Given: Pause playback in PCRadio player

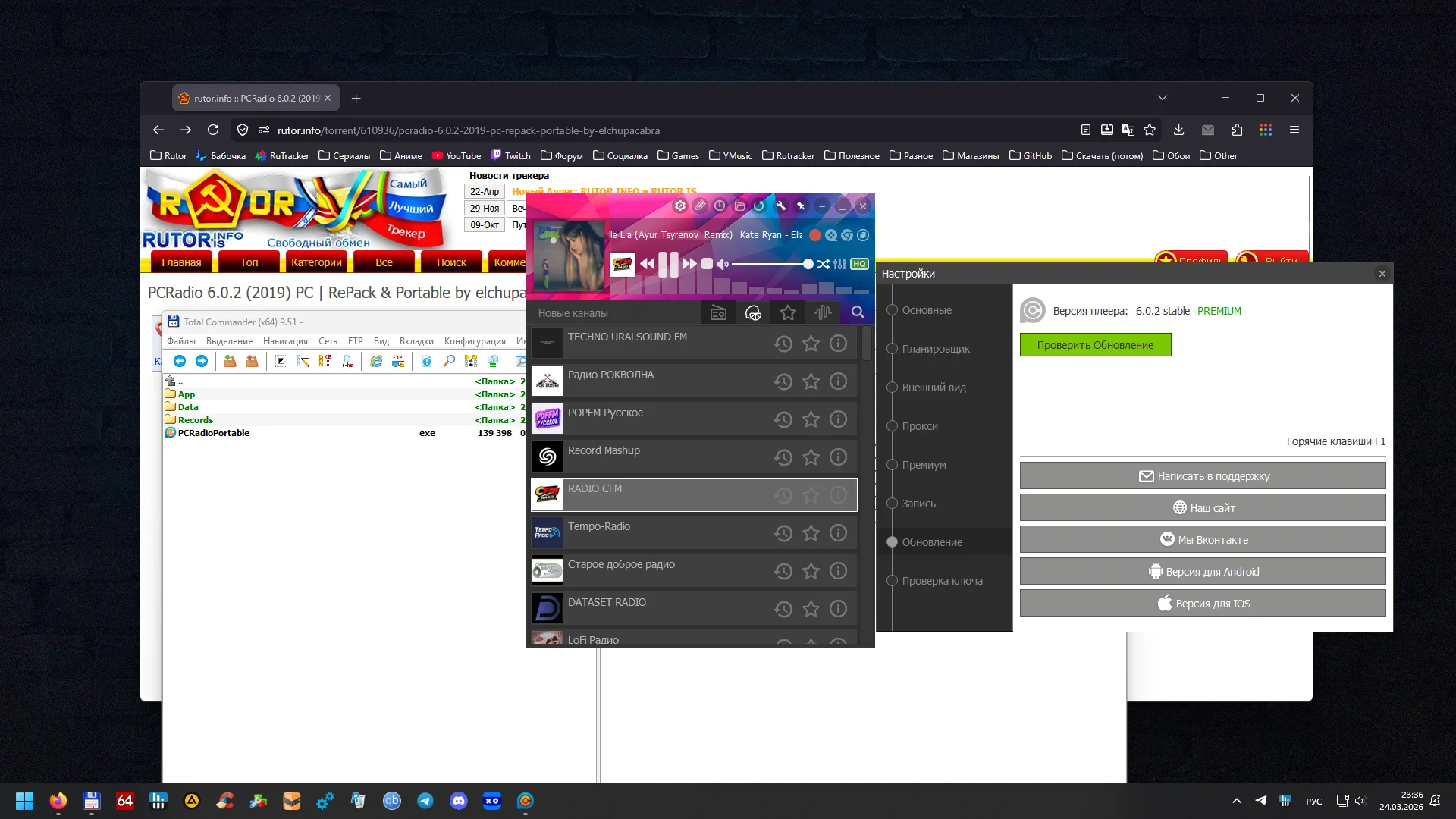Looking at the screenshot, I should 668,264.
